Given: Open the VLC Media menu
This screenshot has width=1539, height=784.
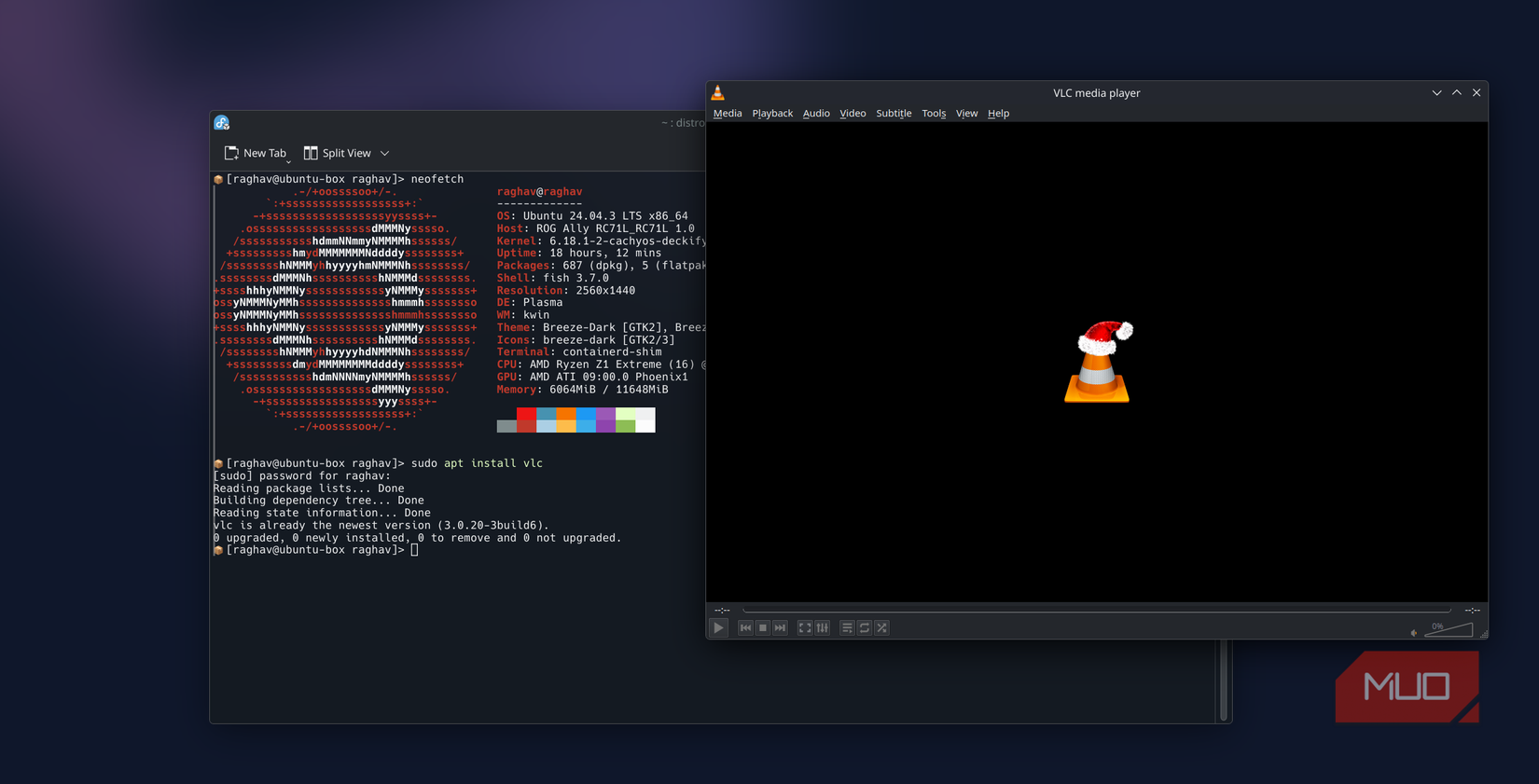Looking at the screenshot, I should pyautogui.click(x=728, y=113).
